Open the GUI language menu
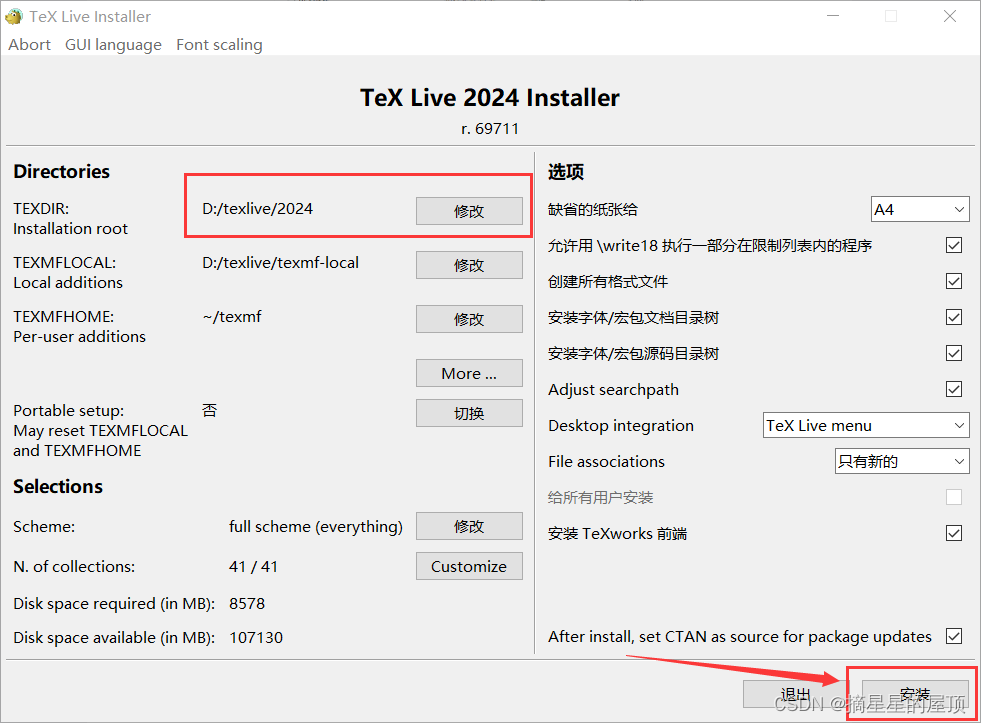Image resolution: width=981 pixels, height=723 pixels. (113, 45)
